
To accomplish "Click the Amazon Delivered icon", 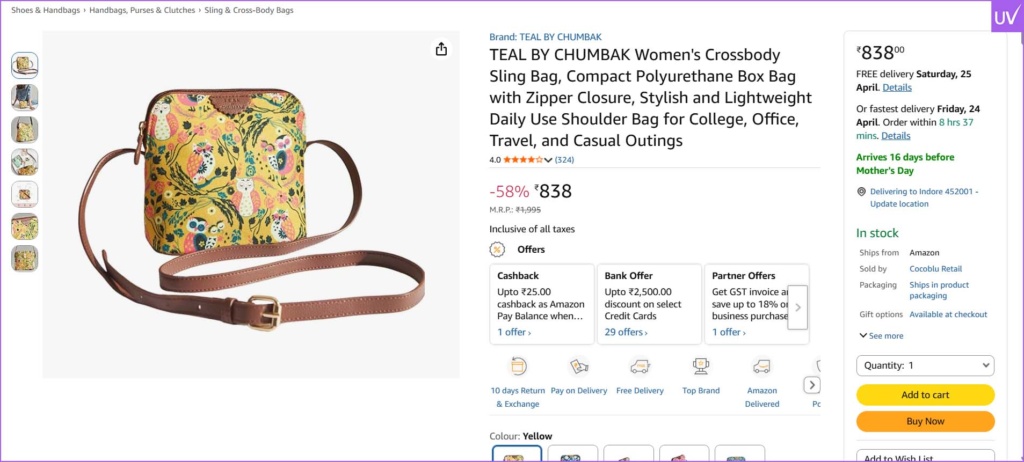I will (x=762, y=366).
